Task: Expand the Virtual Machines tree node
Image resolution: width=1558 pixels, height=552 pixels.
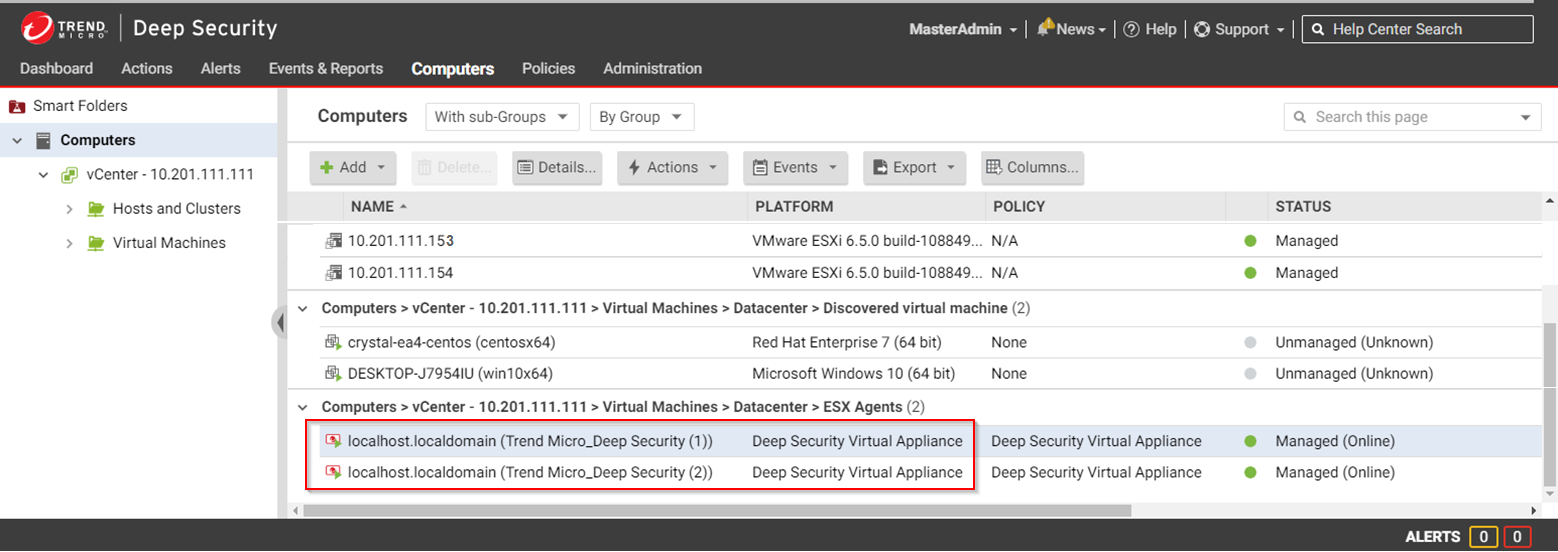Action: pos(69,243)
